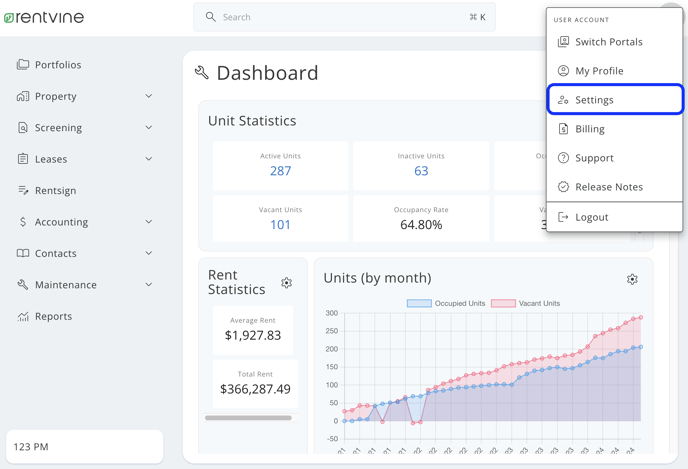Select Support menu entry

tap(615, 158)
